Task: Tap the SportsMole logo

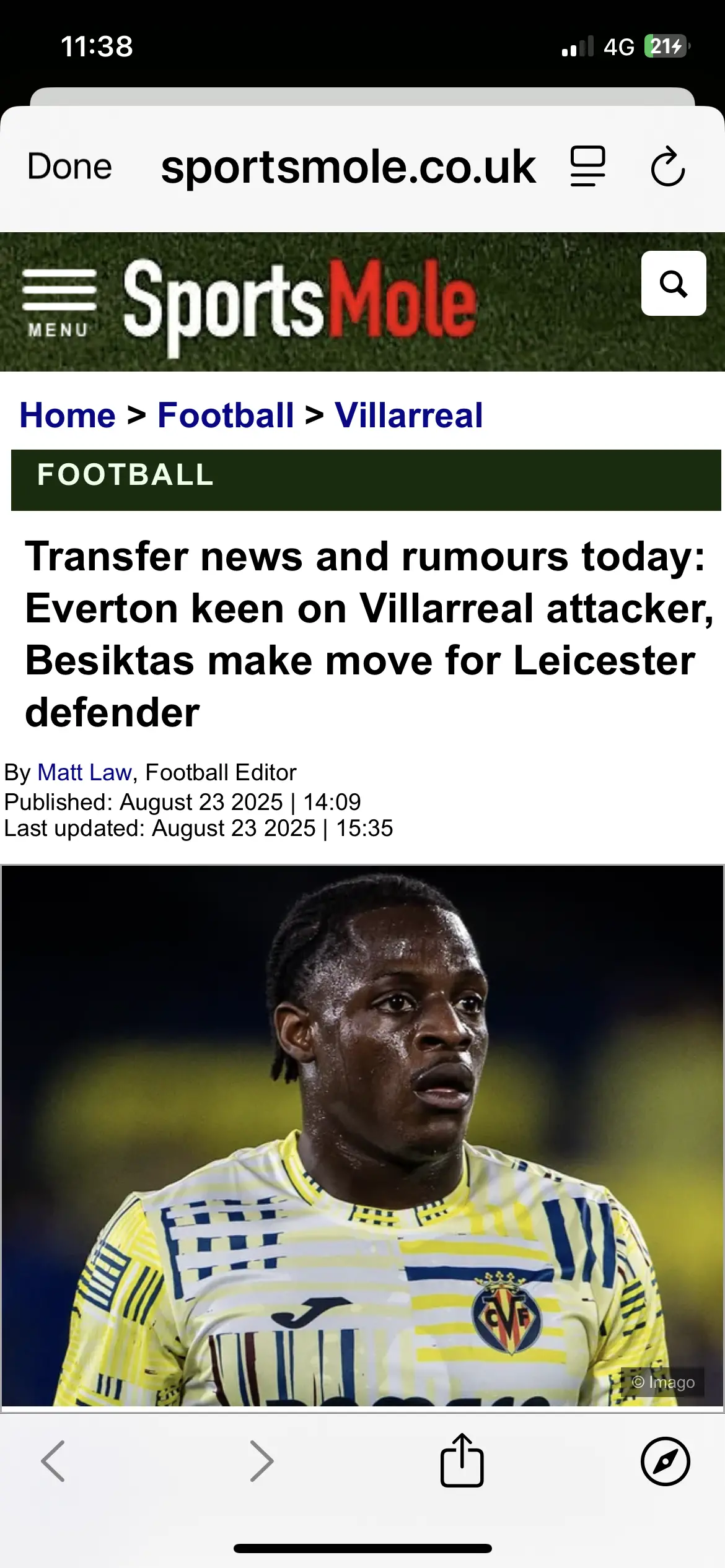Action: point(300,303)
